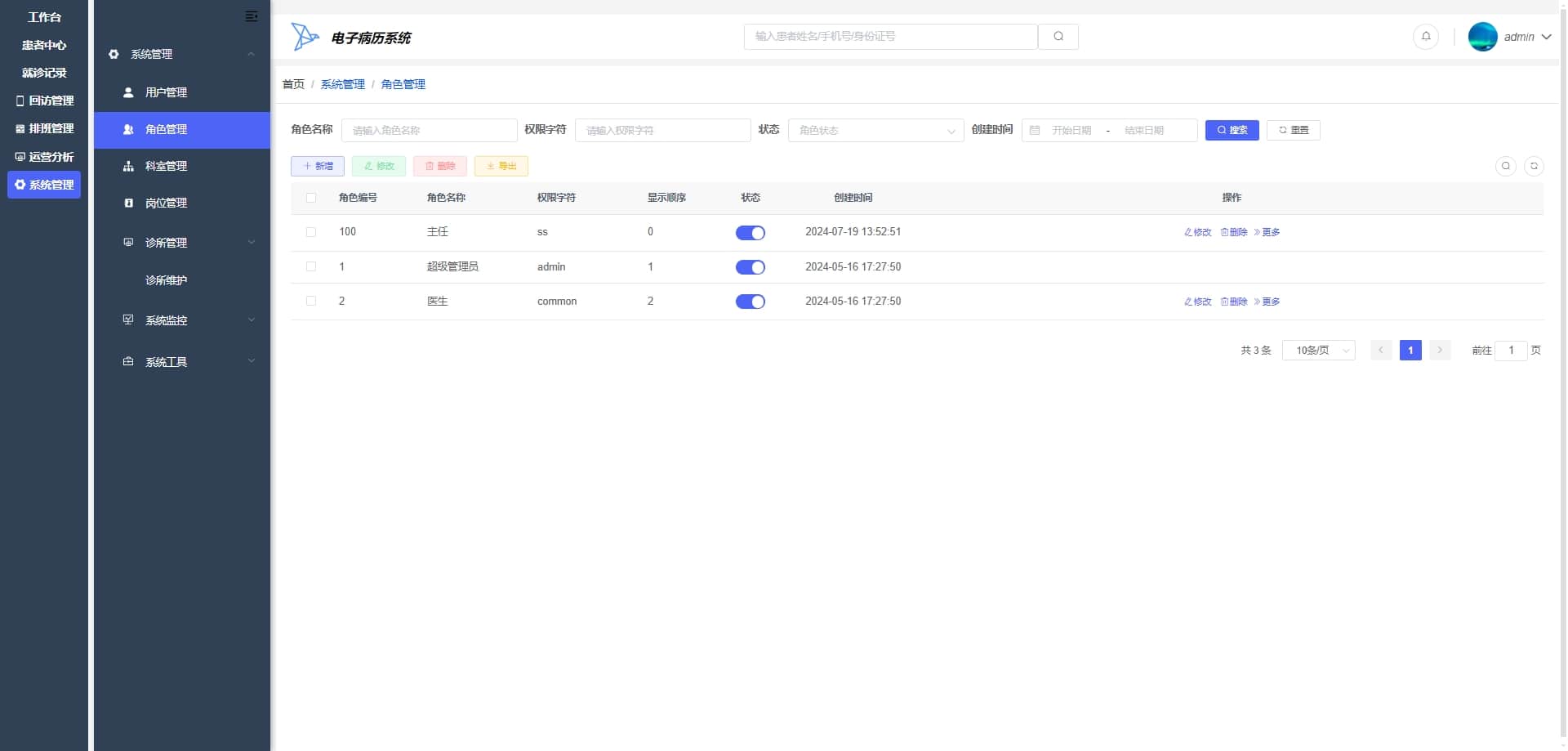The width and height of the screenshot is (1568, 751).
Task: Click the red 删除 toolbar button
Action: tap(440, 167)
